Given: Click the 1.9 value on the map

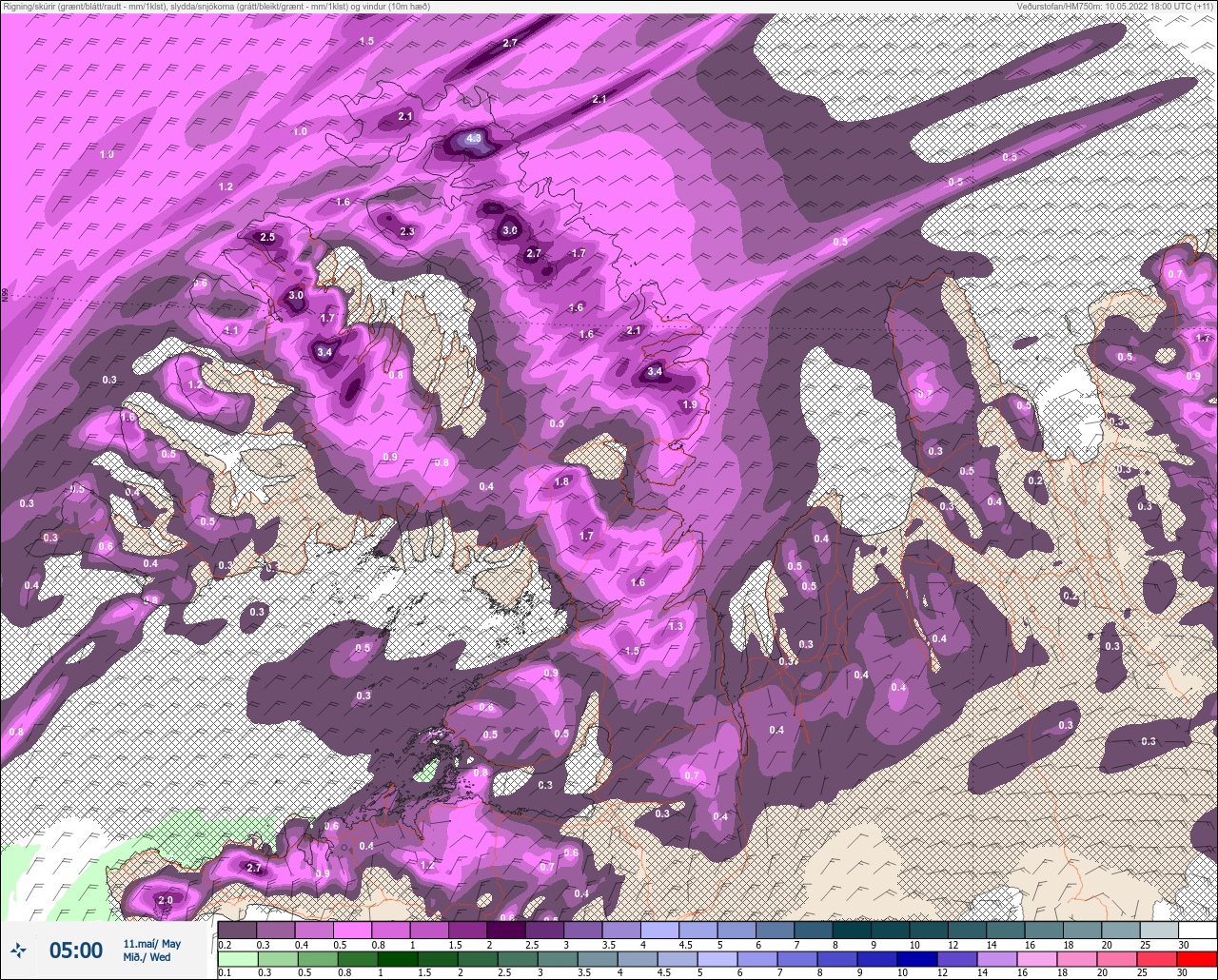Looking at the screenshot, I should click(691, 404).
